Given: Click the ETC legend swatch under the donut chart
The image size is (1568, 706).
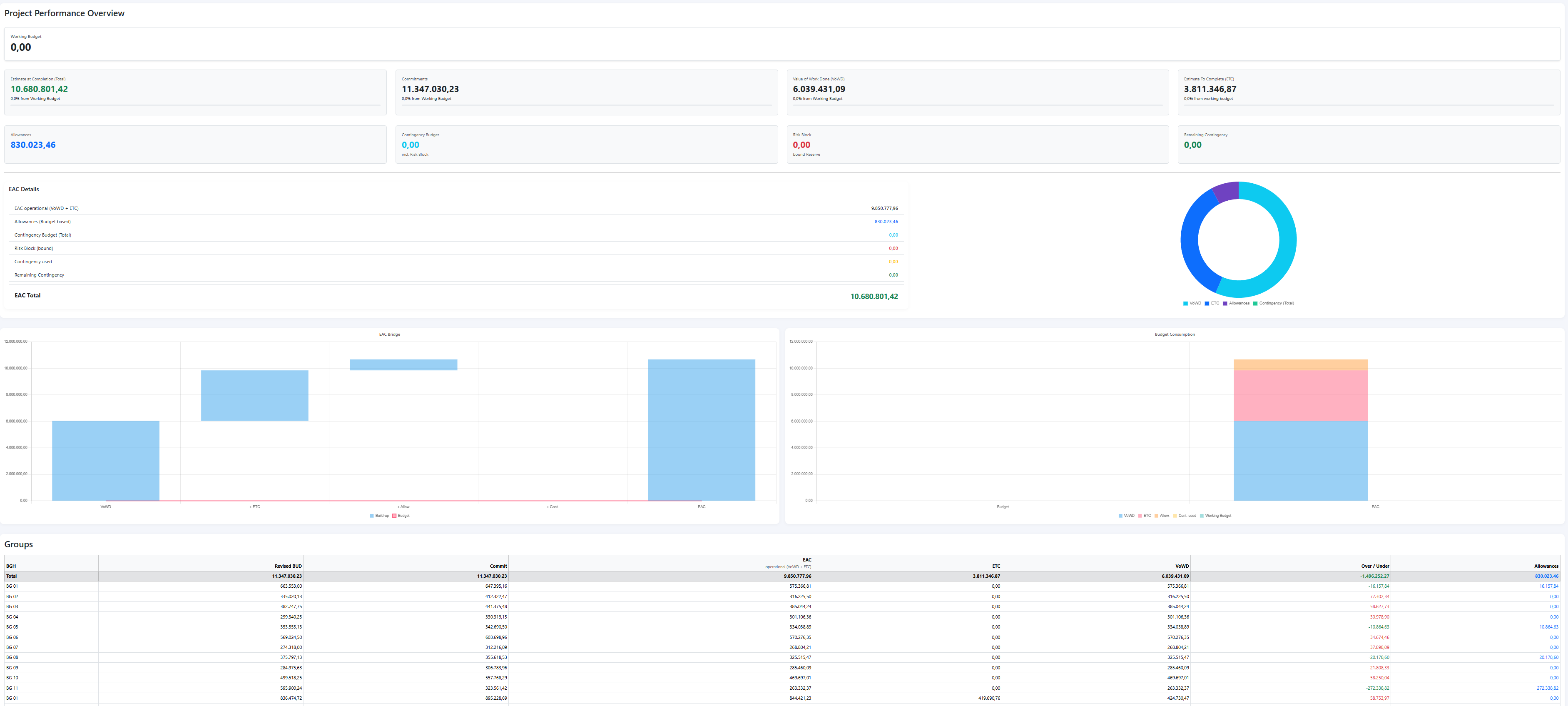Looking at the screenshot, I should (1207, 303).
